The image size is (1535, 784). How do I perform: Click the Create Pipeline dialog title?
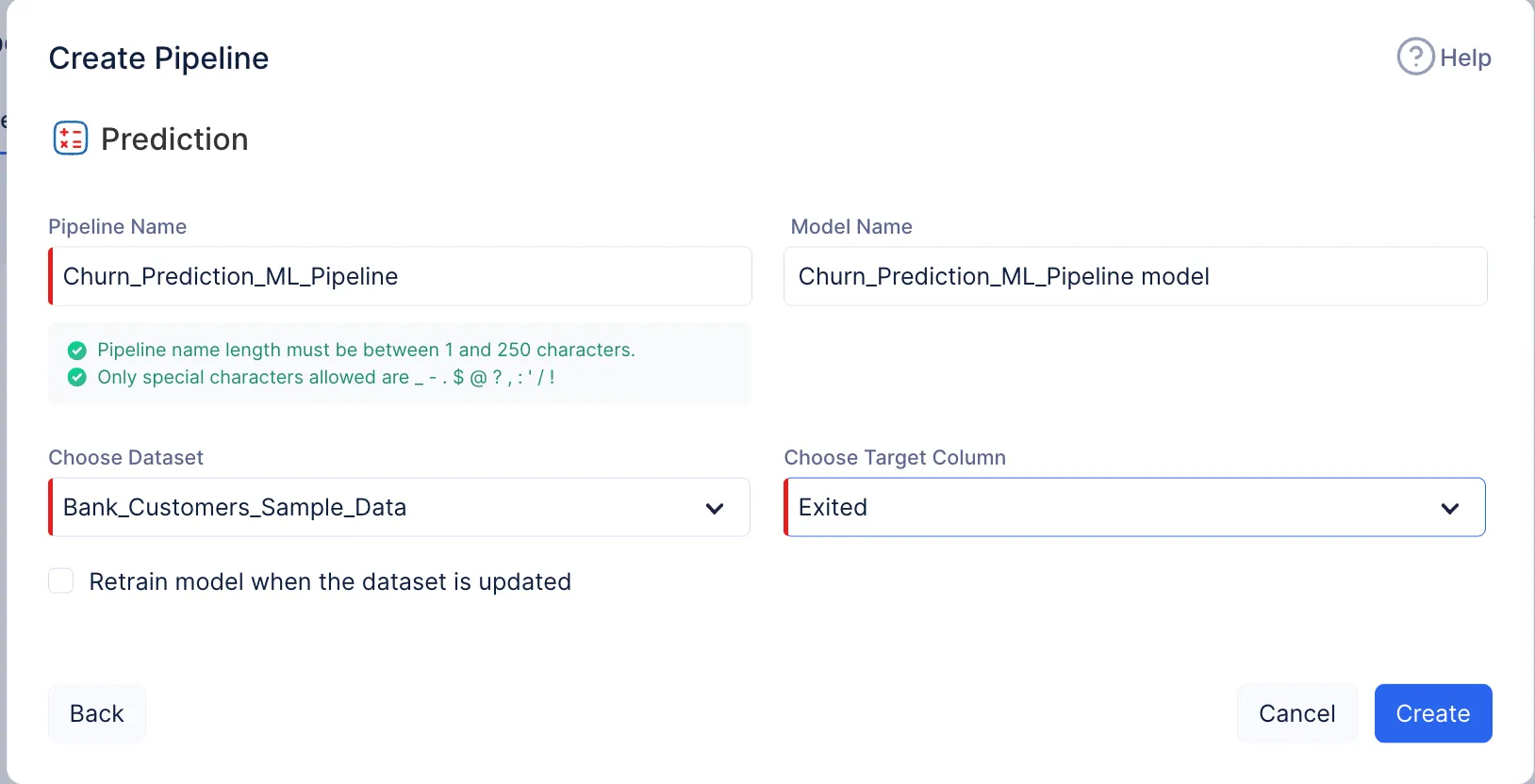[x=158, y=58]
